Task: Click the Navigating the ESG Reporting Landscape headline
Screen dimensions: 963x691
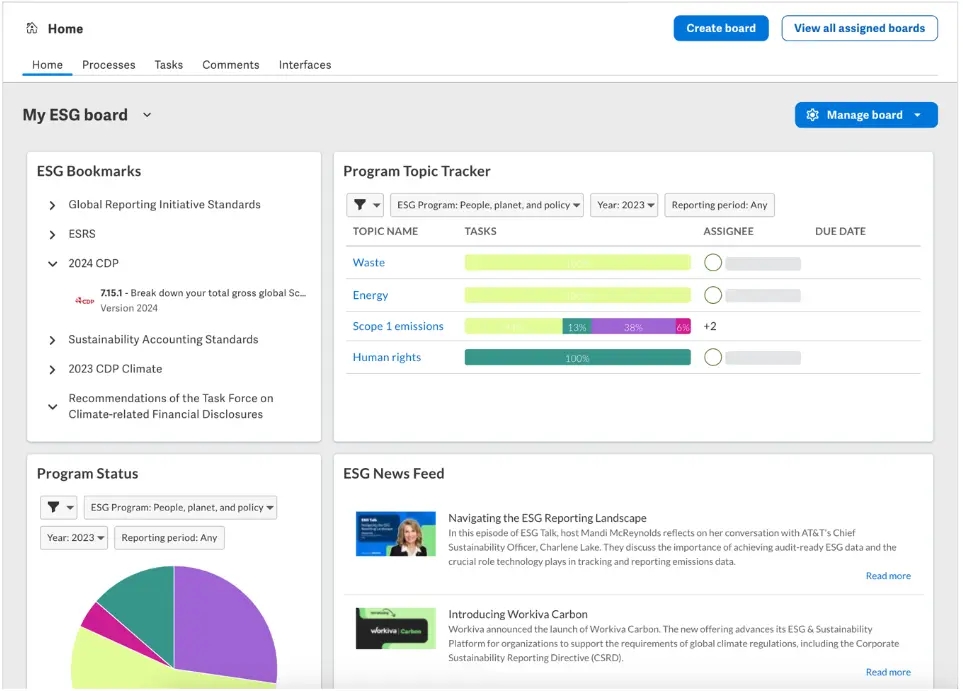Action: tap(547, 518)
